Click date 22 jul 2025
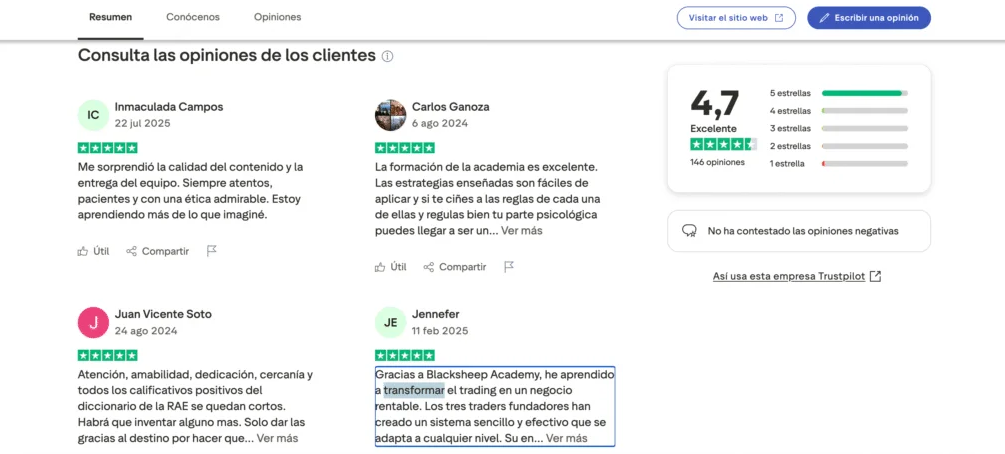Viewport: 1005px width, 454px height. [x=142, y=123]
